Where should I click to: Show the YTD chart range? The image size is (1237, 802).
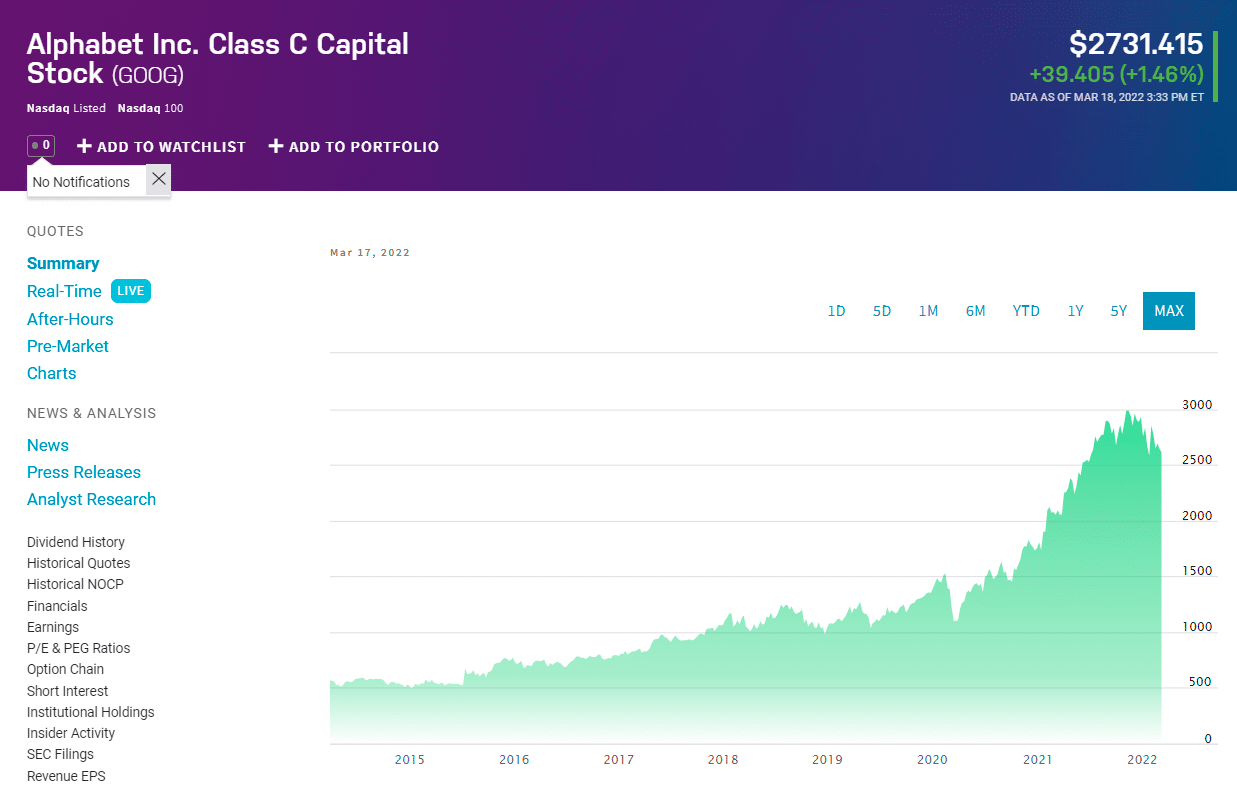[1026, 311]
